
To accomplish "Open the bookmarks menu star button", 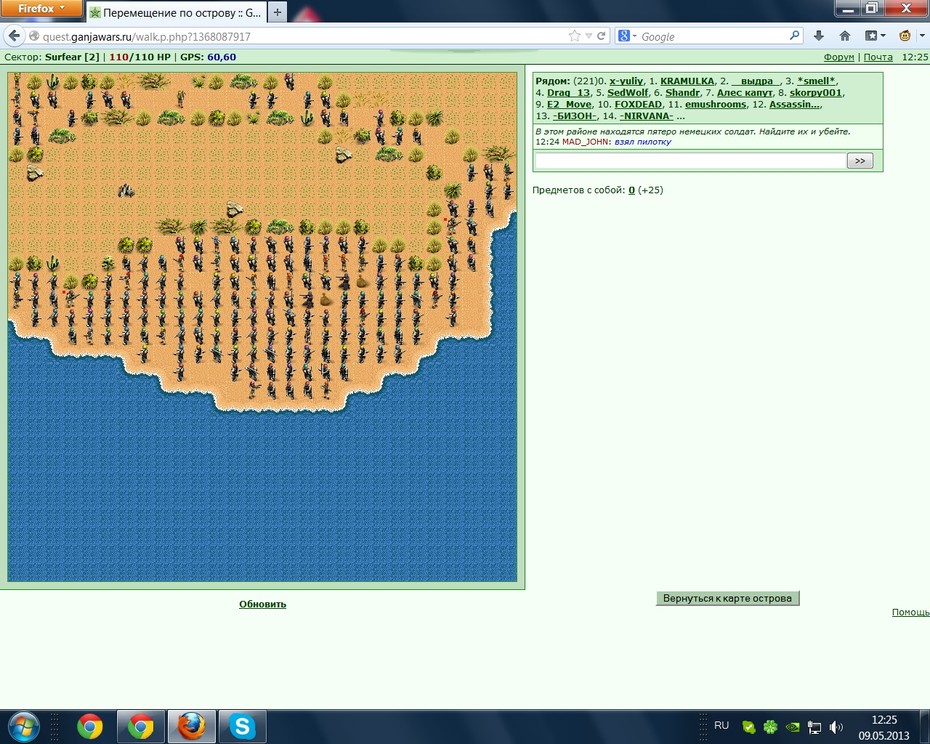I will [875, 36].
